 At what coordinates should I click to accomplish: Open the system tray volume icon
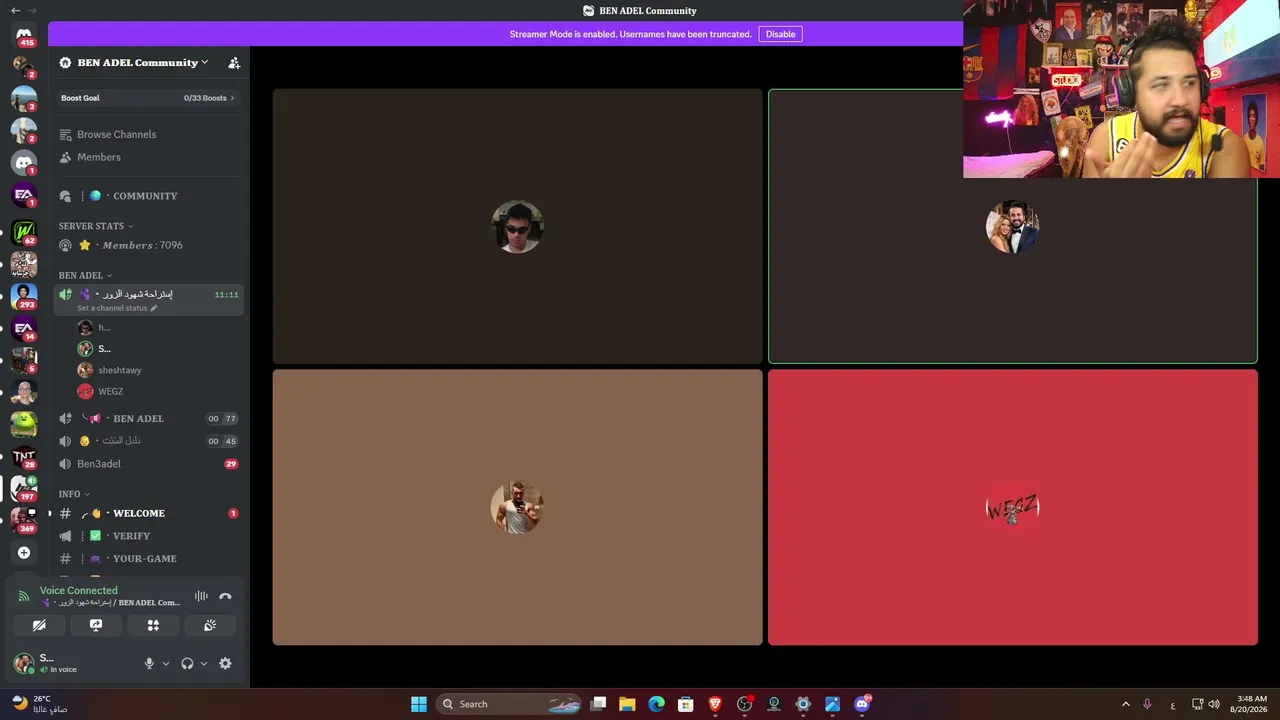[x=1214, y=704]
